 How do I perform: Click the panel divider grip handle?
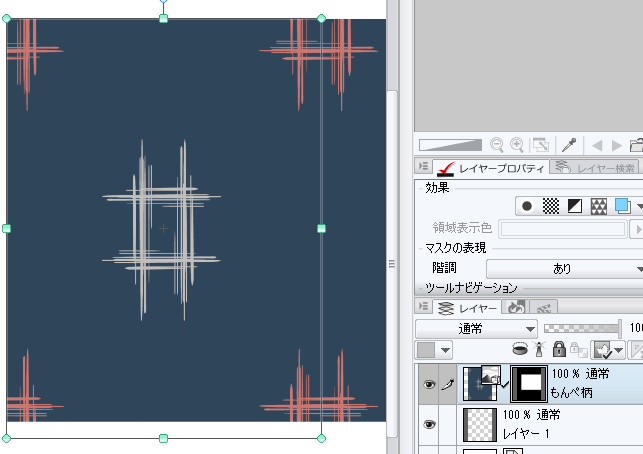point(392,264)
